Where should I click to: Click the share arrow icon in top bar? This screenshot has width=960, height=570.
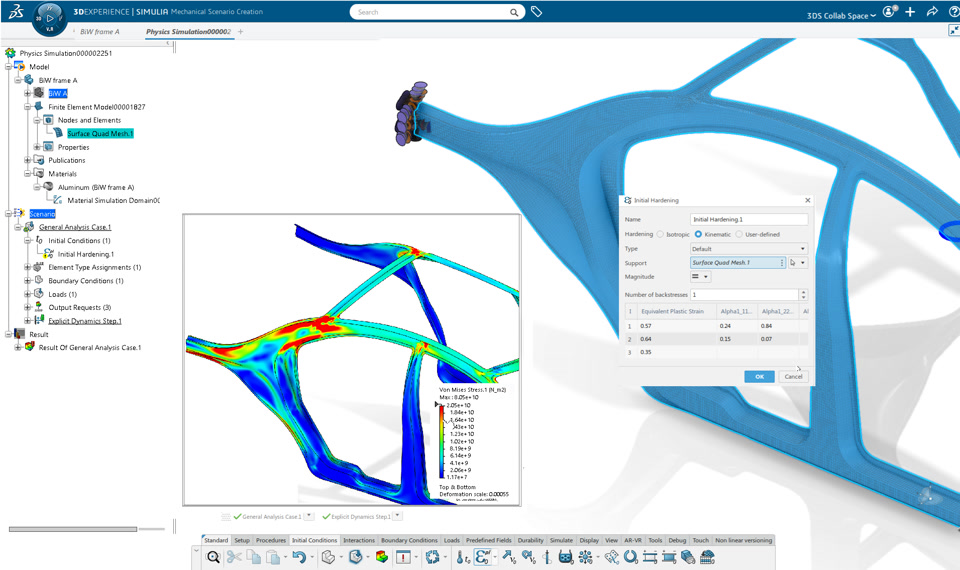pyautogui.click(x=932, y=12)
